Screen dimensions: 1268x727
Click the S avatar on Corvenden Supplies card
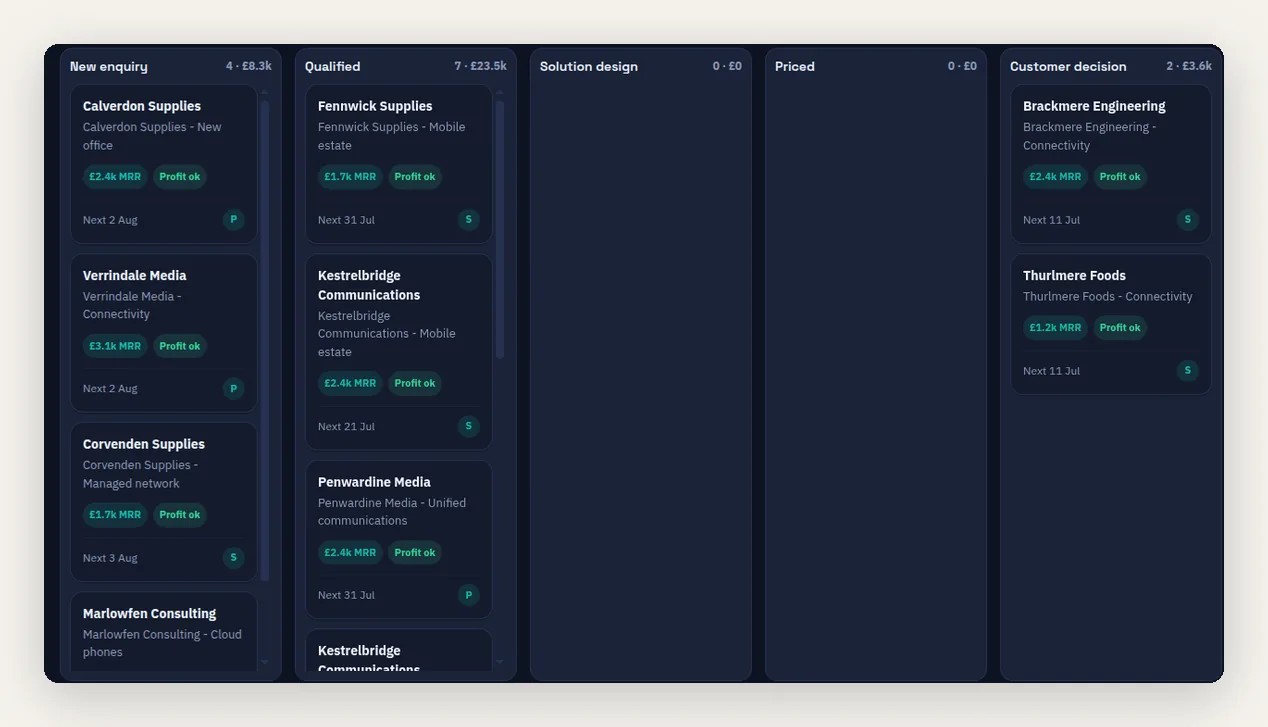[x=234, y=557]
